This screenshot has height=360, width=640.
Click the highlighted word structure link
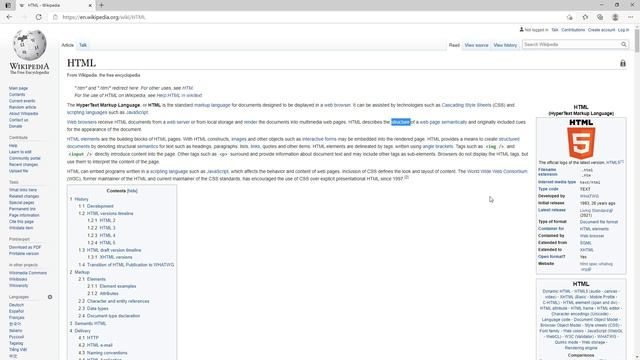400,122
